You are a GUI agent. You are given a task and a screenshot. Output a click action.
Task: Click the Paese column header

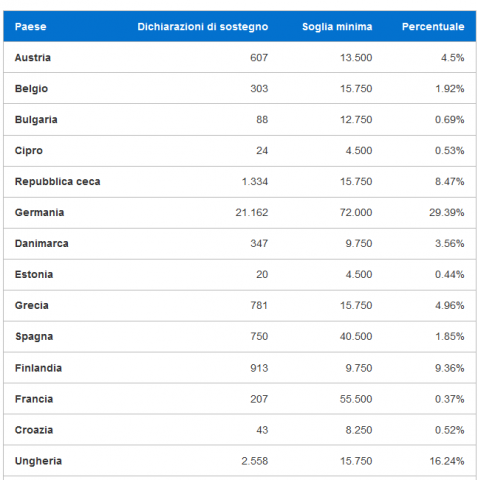[x=30, y=27]
